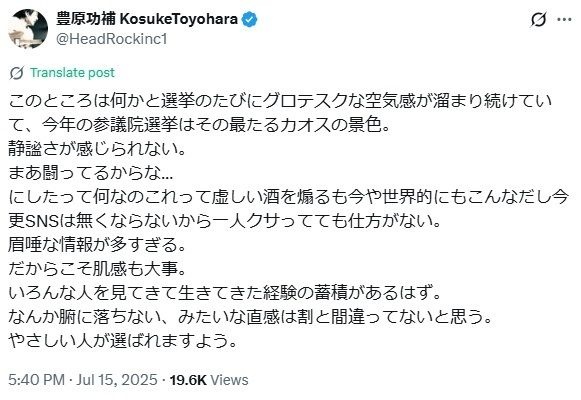Click the small icon left of Translate post
Image resolution: width=581 pixels, height=400 pixels.
[x=17, y=73]
